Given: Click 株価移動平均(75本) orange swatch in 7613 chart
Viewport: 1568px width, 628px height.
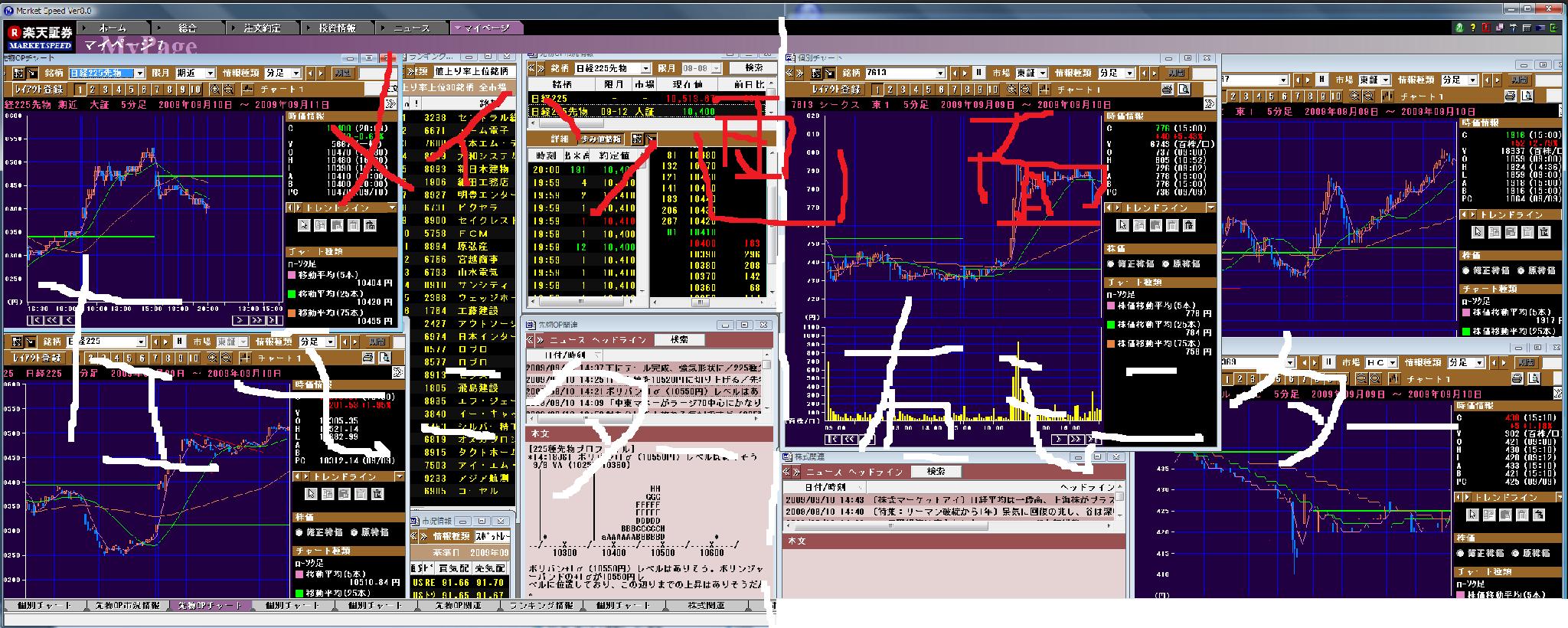Looking at the screenshot, I should click(x=1111, y=344).
